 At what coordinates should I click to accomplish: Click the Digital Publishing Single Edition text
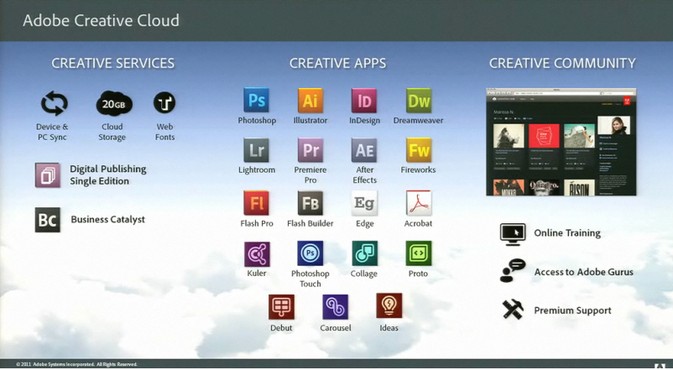click(108, 175)
